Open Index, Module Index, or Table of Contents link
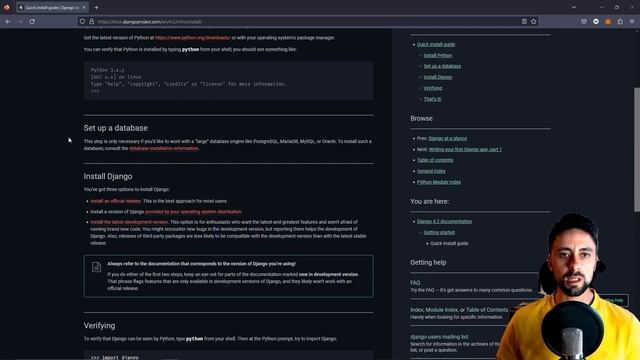 pos(459,310)
